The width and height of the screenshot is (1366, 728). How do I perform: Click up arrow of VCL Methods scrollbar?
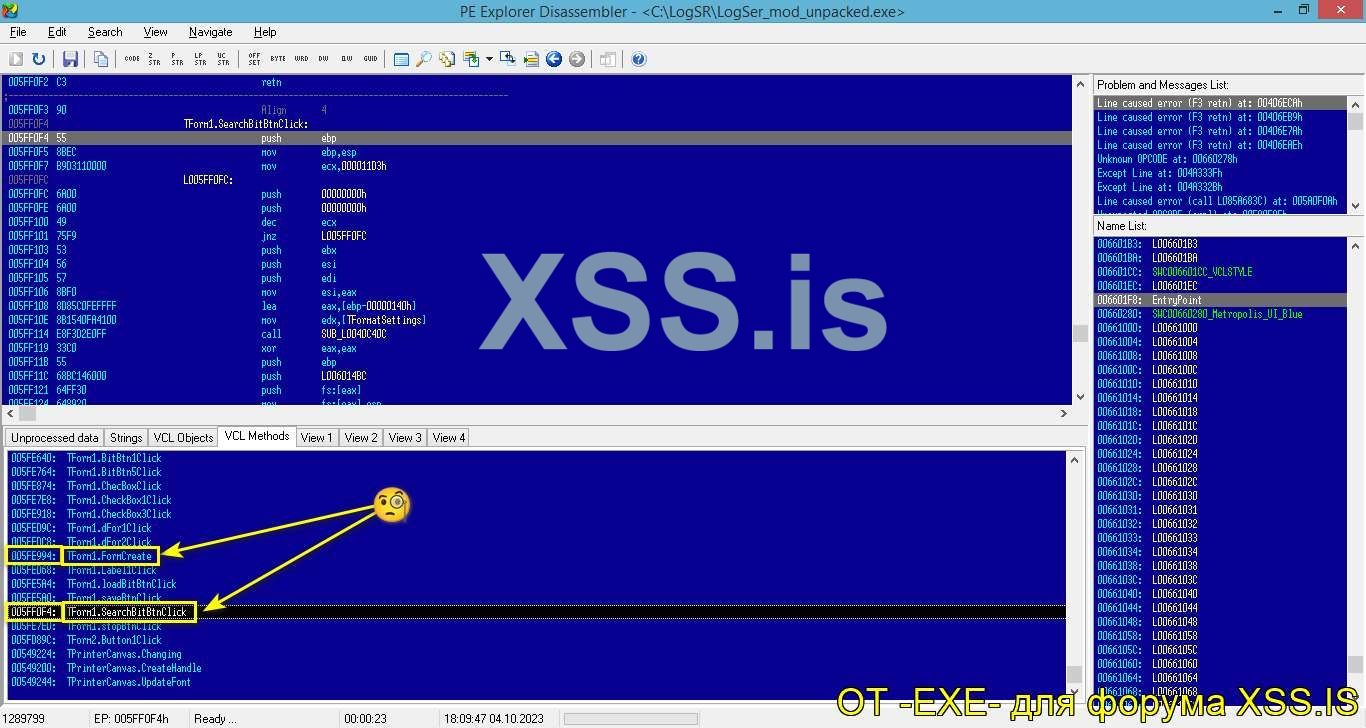[x=1074, y=460]
